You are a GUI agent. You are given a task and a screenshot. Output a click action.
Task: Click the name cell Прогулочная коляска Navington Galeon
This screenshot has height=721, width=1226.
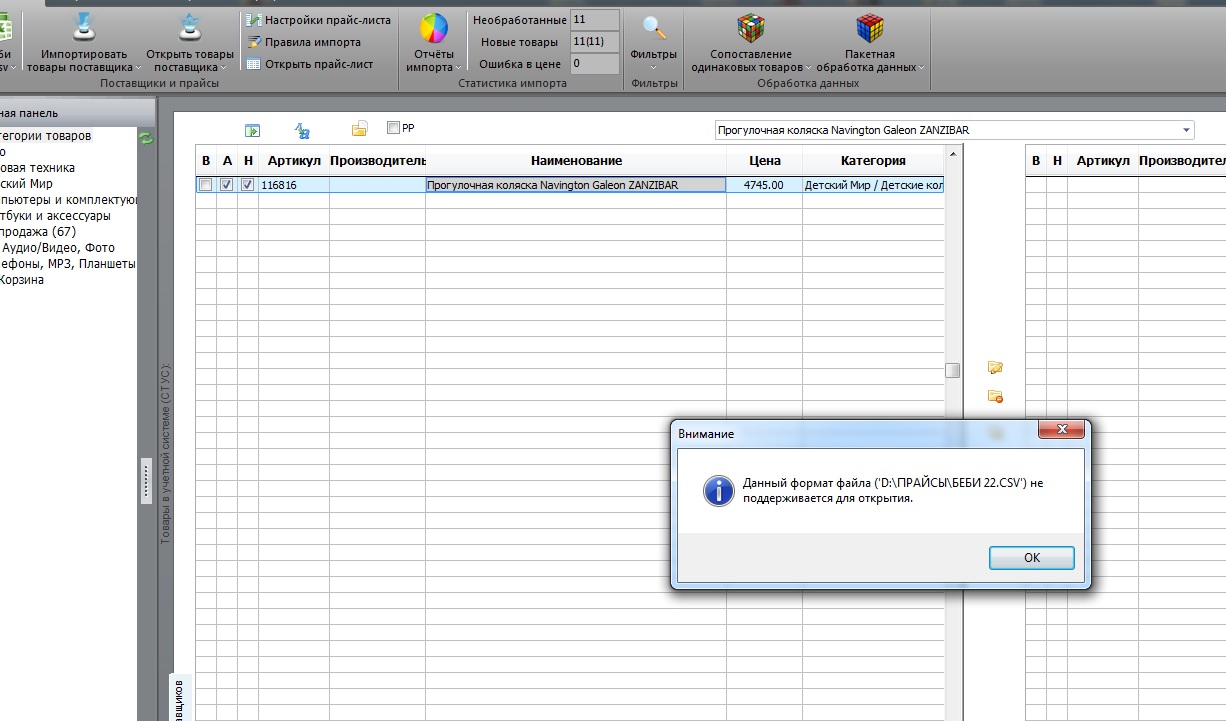pyautogui.click(x=576, y=185)
